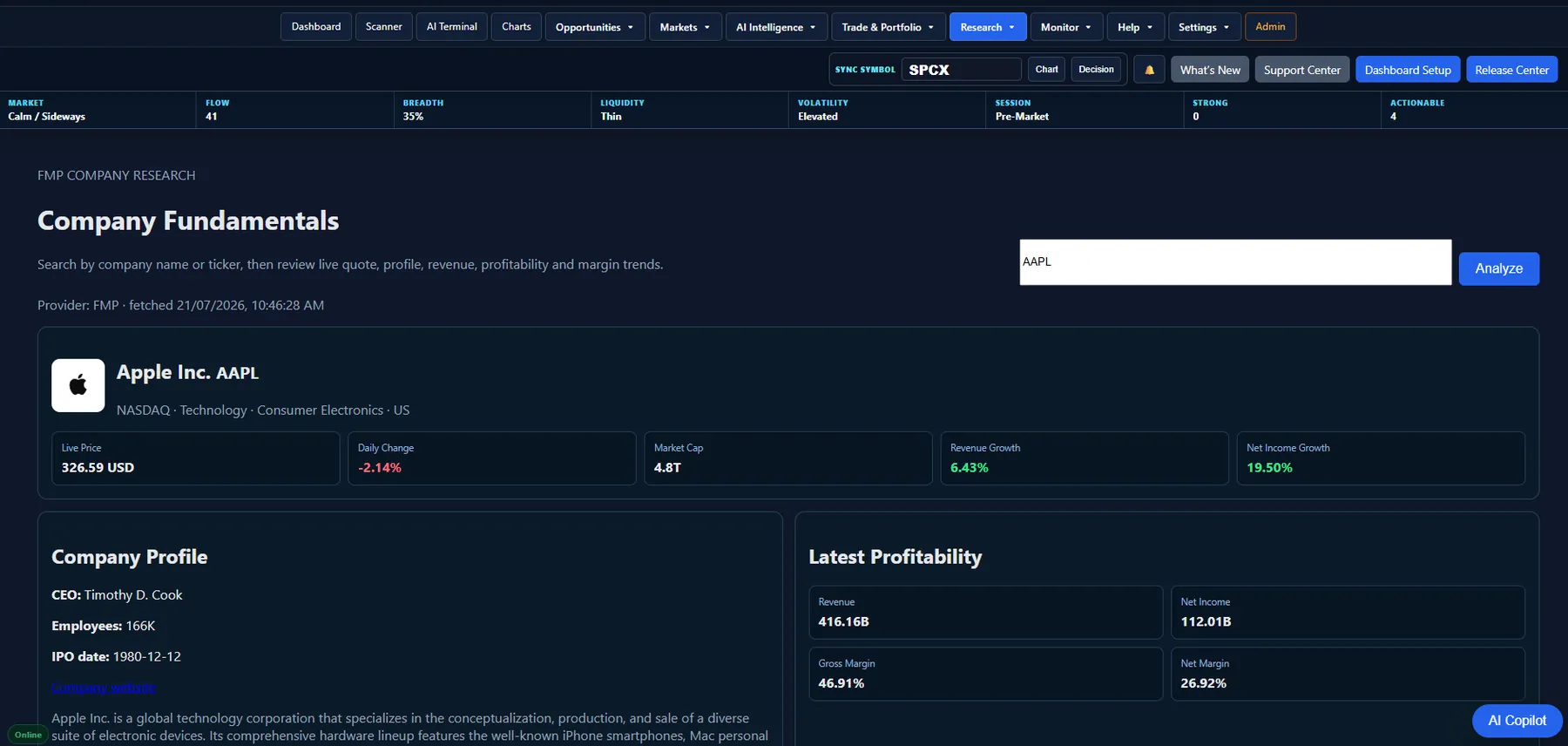Click the Daily Change -2.14% value
Image resolution: width=1568 pixels, height=746 pixels.
pyautogui.click(x=380, y=468)
